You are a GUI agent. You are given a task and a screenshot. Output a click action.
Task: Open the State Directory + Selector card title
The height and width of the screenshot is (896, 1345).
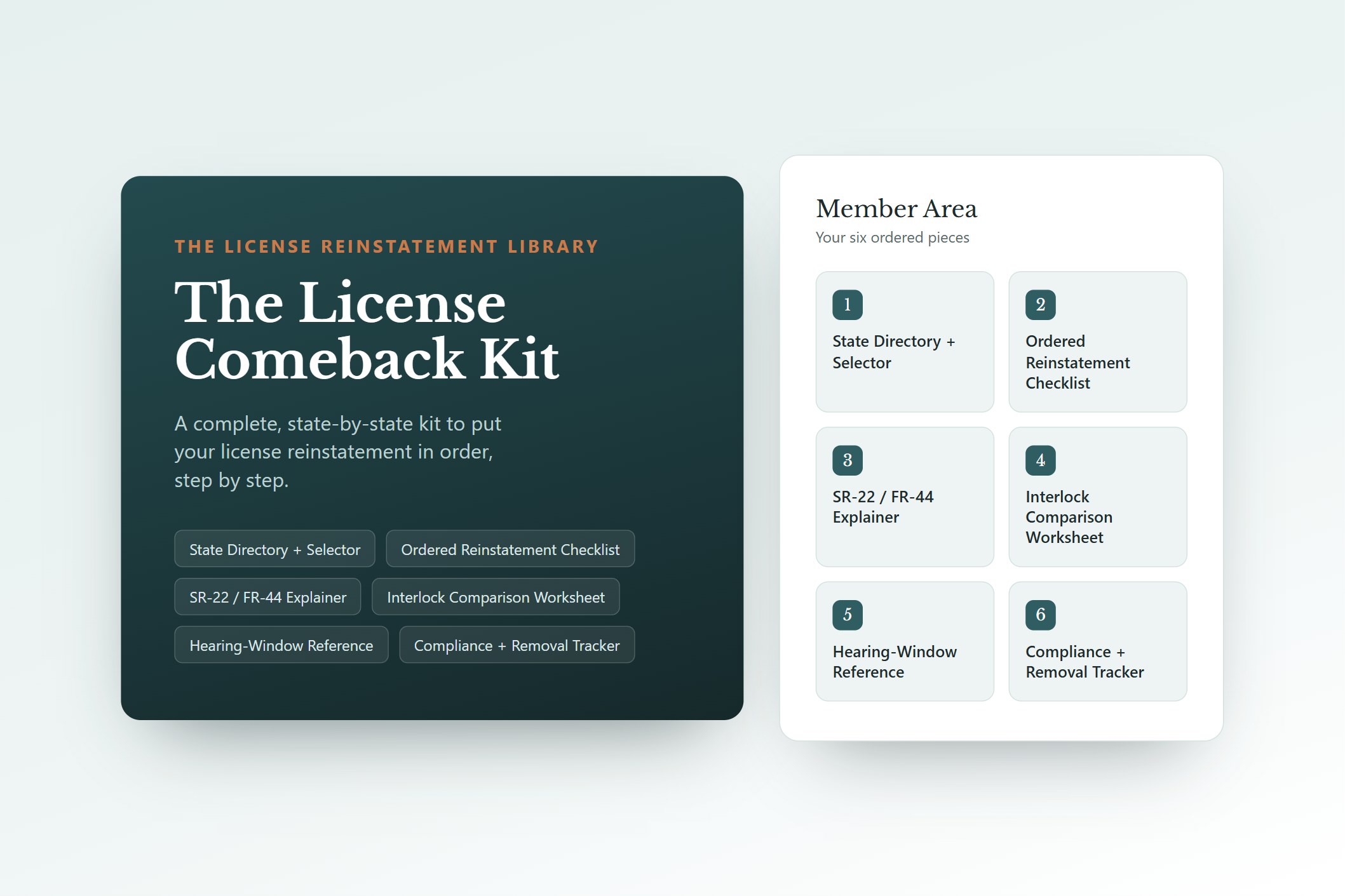893,352
